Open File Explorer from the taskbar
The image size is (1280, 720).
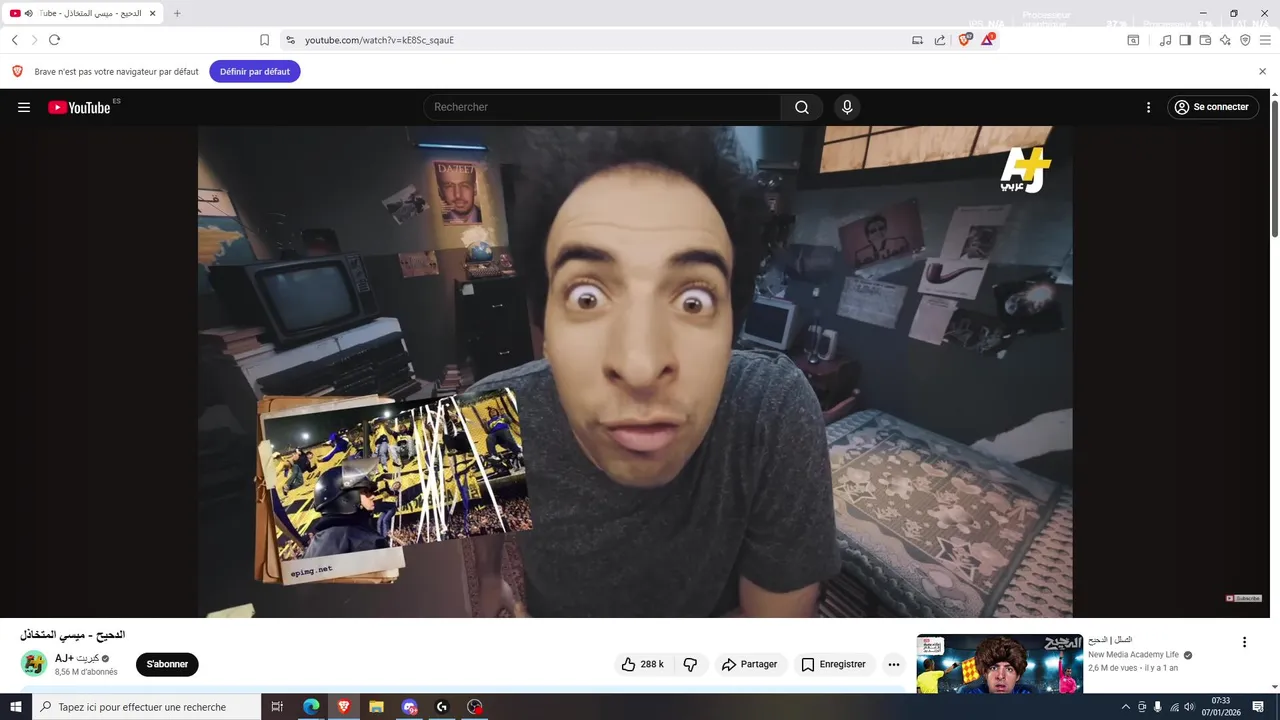pos(376,707)
